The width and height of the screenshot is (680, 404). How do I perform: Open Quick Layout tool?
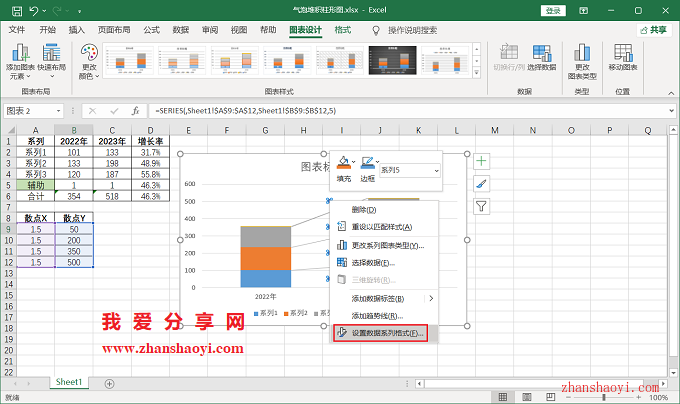tap(51, 62)
